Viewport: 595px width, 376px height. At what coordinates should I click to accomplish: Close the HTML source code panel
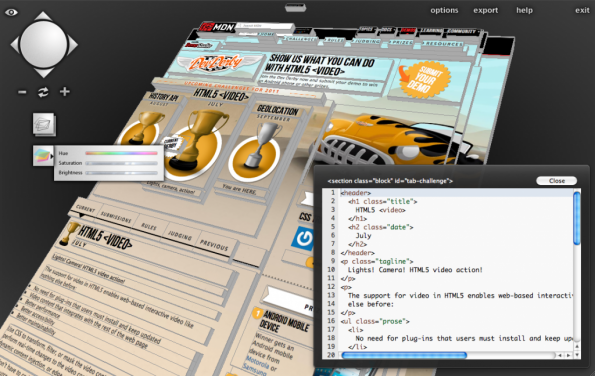click(557, 181)
